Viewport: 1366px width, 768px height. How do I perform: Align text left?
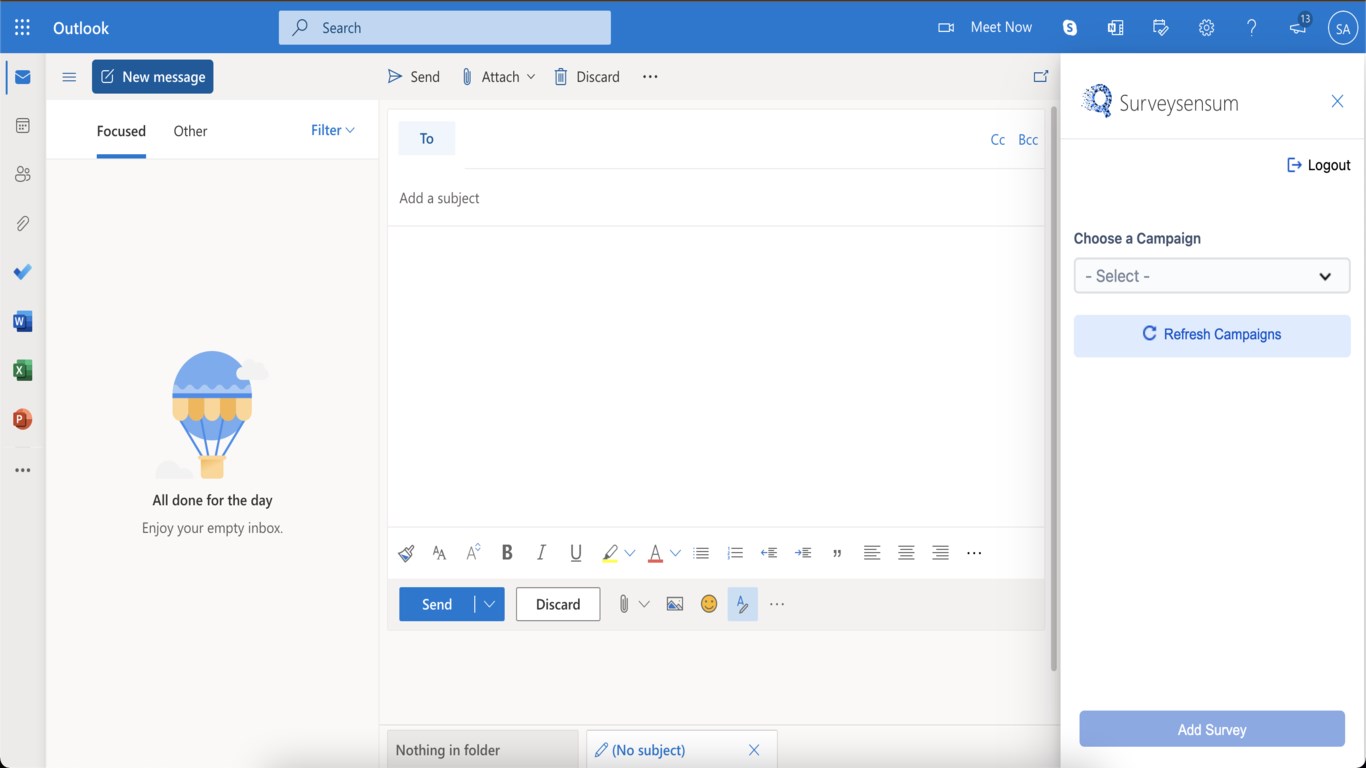click(x=872, y=553)
